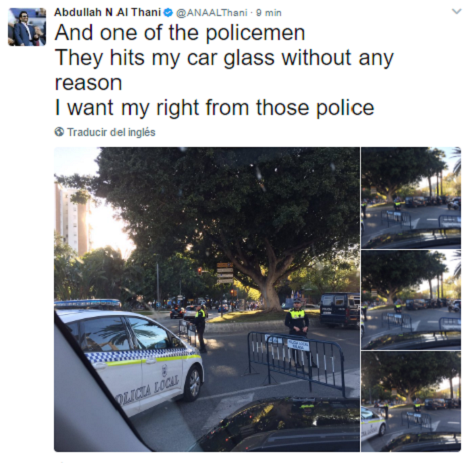This screenshot has width=470, height=463.
Task: Open the bottom right photo thumbnail
Action: coord(411,402)
